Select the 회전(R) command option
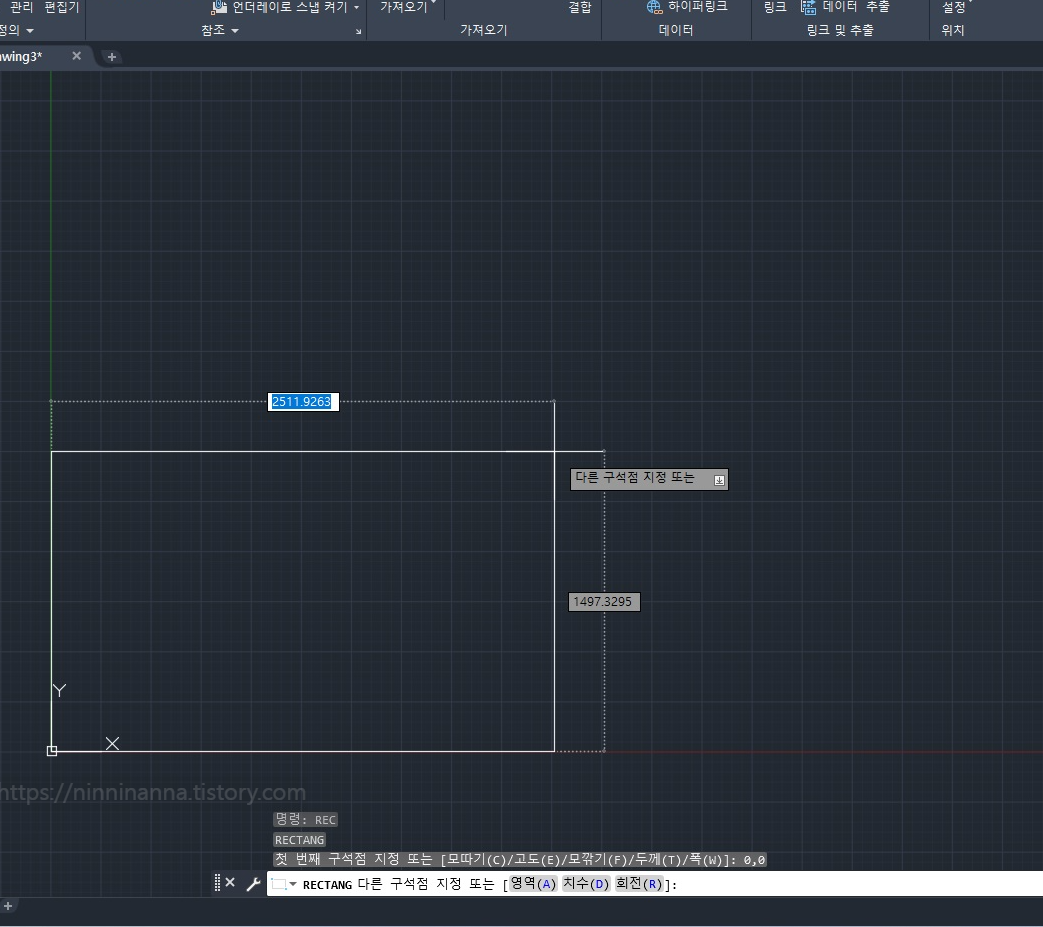The width and height of the screenshot is (1043, 927). click(639, 884)
